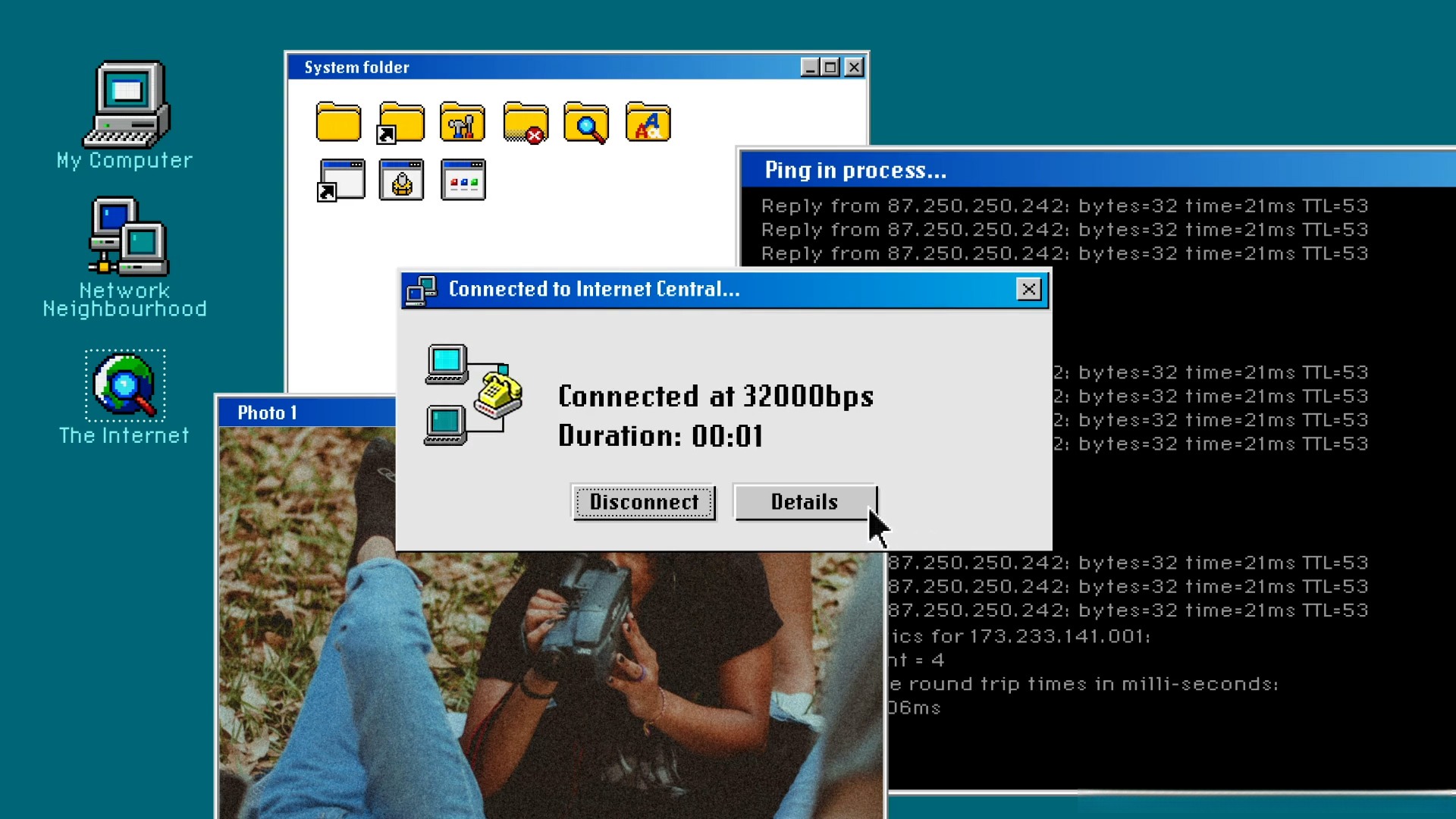Click the Disconnect button
Viewport: 1456px width, 819px height.
[x=644, y=501]
